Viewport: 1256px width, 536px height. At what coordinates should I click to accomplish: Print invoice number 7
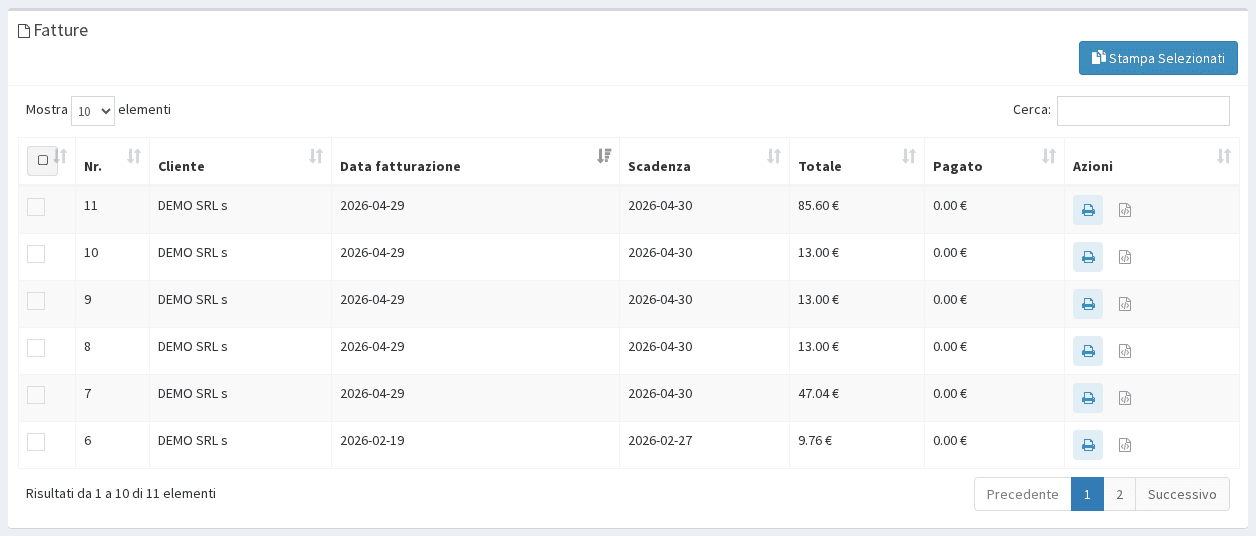point(1088,398)
